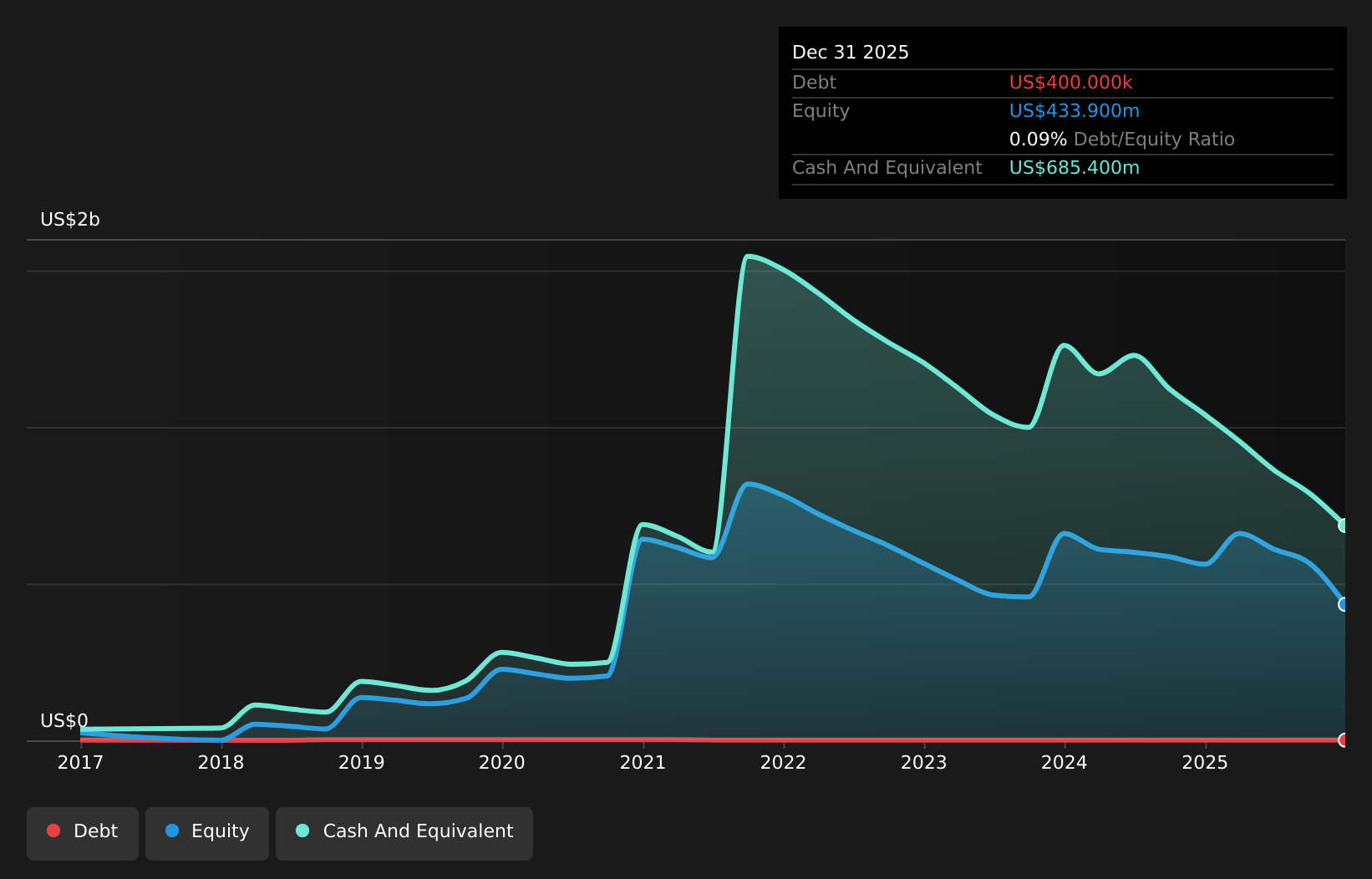Viewport: 1372px width, 879px height.
Task: Click the red Debt legend dot
Action: coord(53,831)
